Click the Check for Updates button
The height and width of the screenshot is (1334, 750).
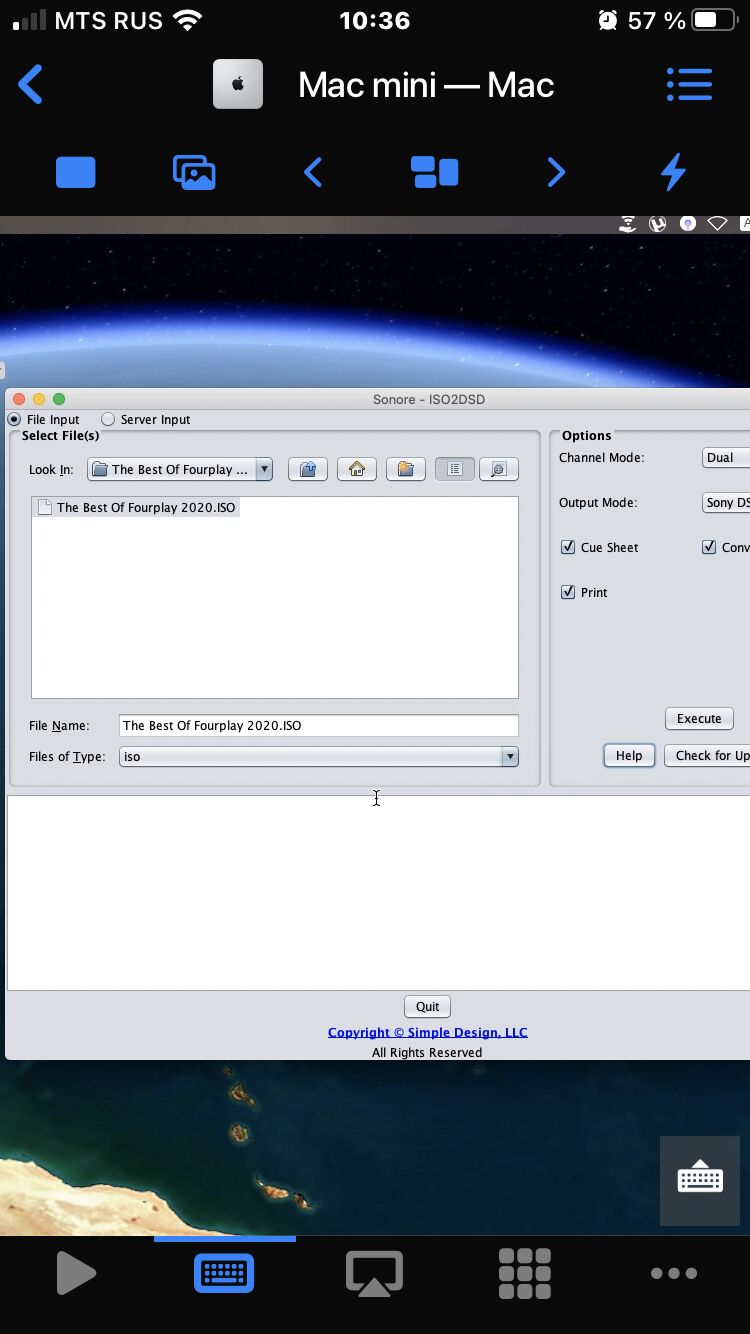click(x=708, y=755)
